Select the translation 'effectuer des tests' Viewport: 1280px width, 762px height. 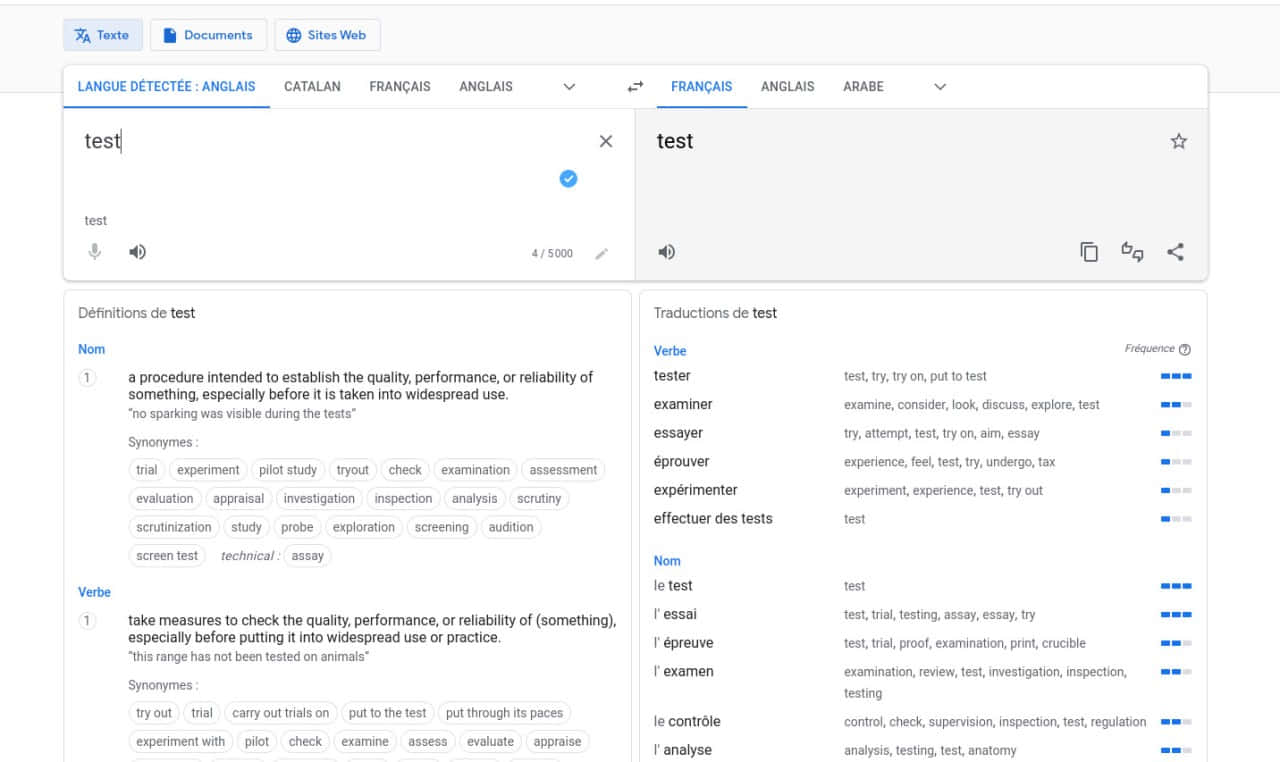tap(713, 519)
